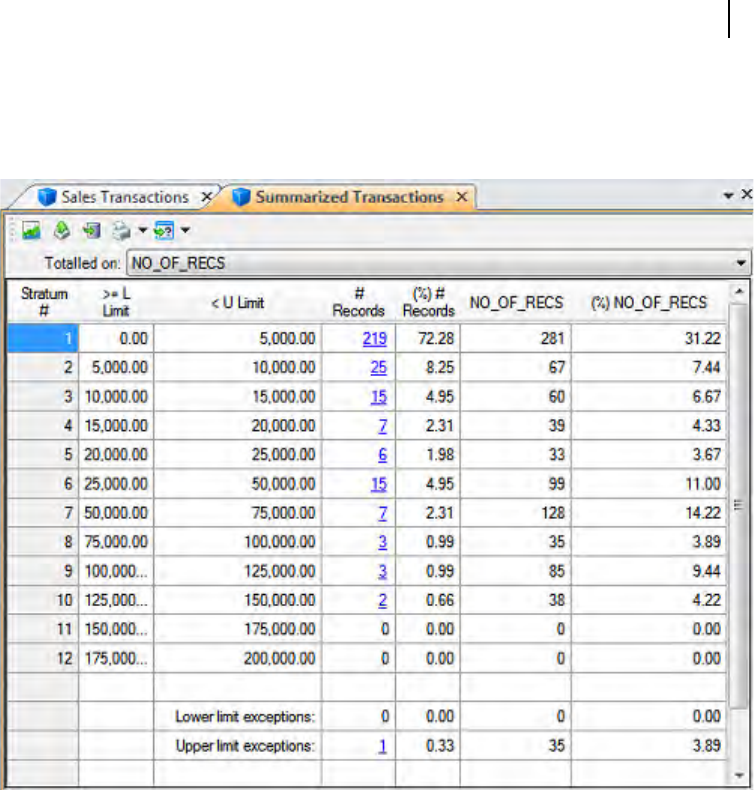Open the 25 records link in stratum 2
This screenshot has height=790, width=754.
378,368
